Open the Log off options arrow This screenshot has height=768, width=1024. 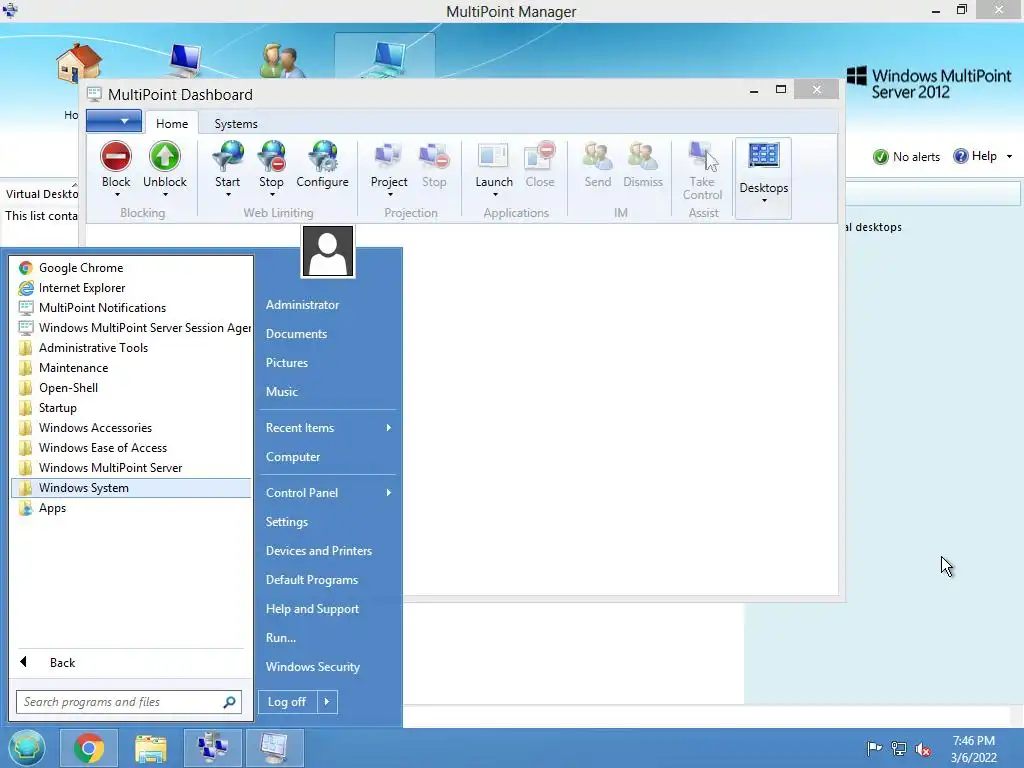(327, 702)
